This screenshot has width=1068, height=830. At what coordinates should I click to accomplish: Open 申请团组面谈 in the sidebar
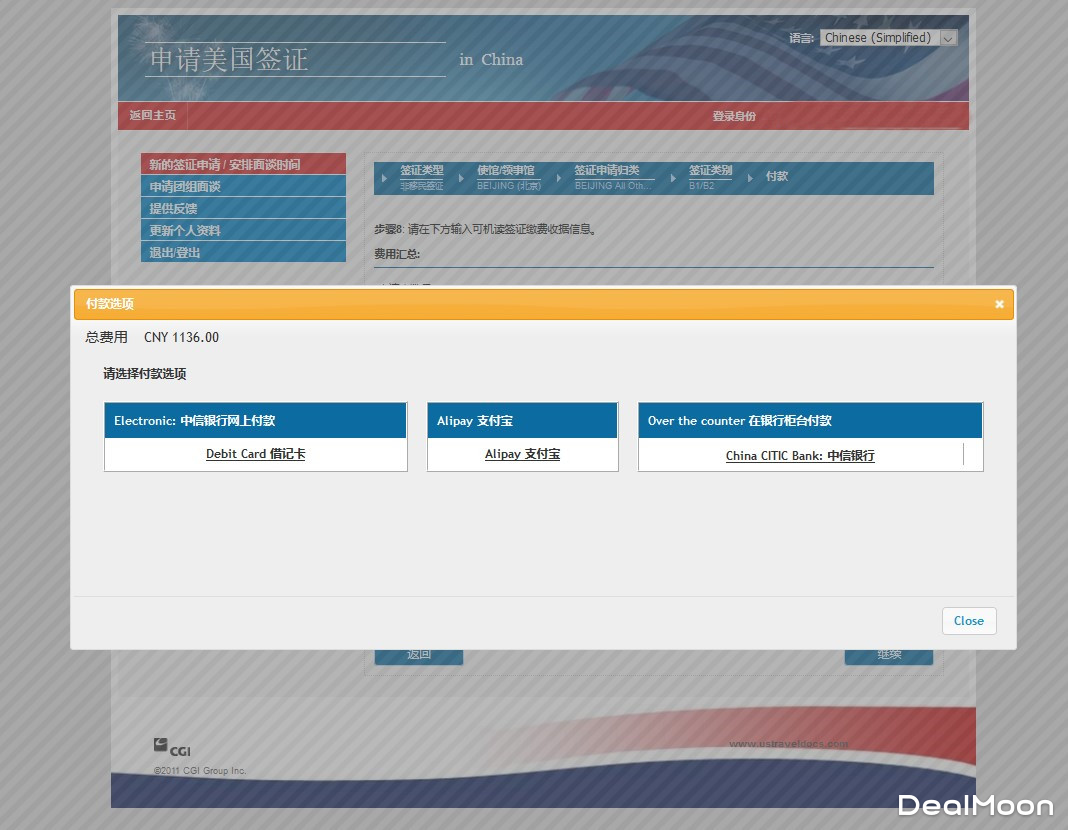(243, 186)
